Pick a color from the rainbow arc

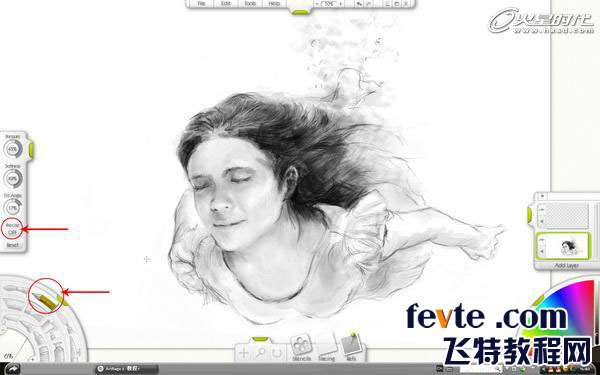(574, 298)
